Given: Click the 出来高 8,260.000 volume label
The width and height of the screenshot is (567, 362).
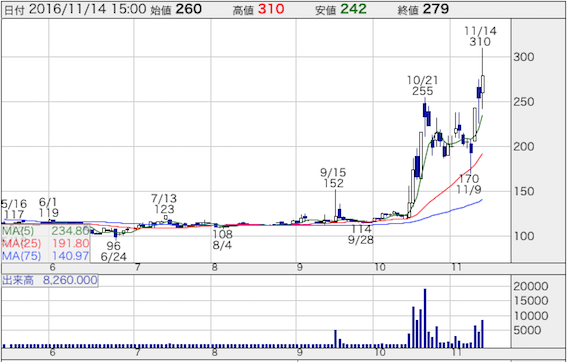Looking at the screenshot, I should click(x=50, y=280).
